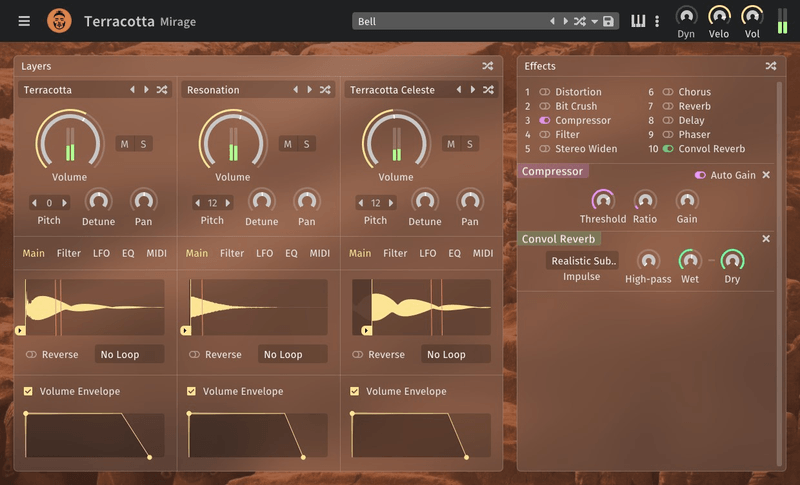
Task: Open the LFO tab in Resonation layer
Action: coord(264,253)
